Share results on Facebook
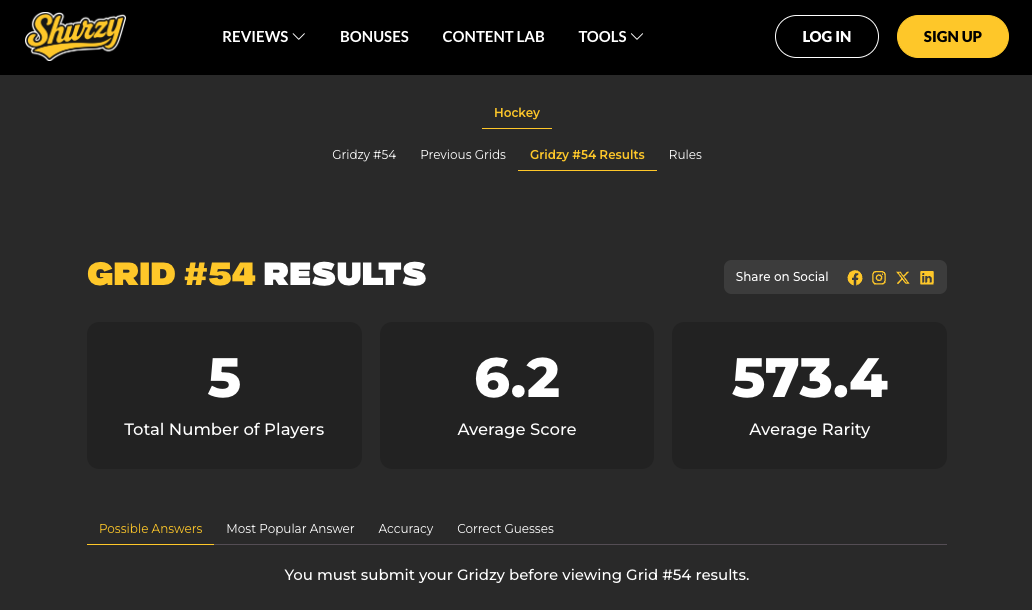Screen dimensions: 1032x610 pos(855,278)
